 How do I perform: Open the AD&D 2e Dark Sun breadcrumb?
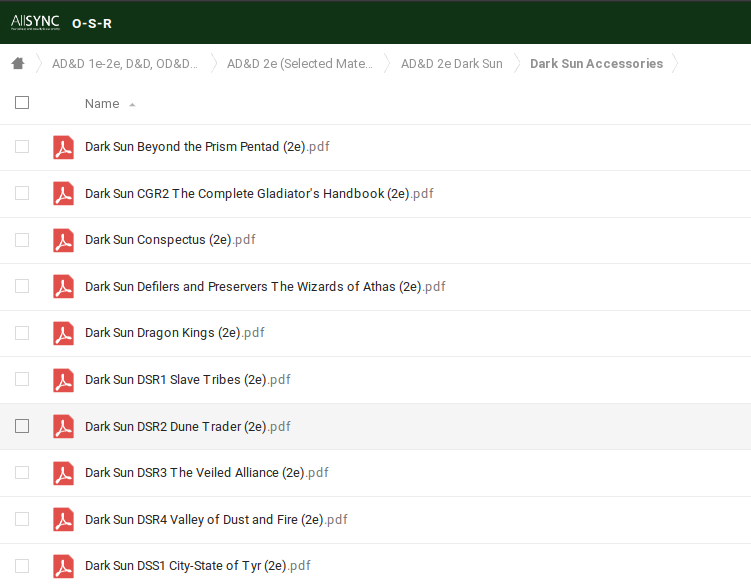point(451,64)
